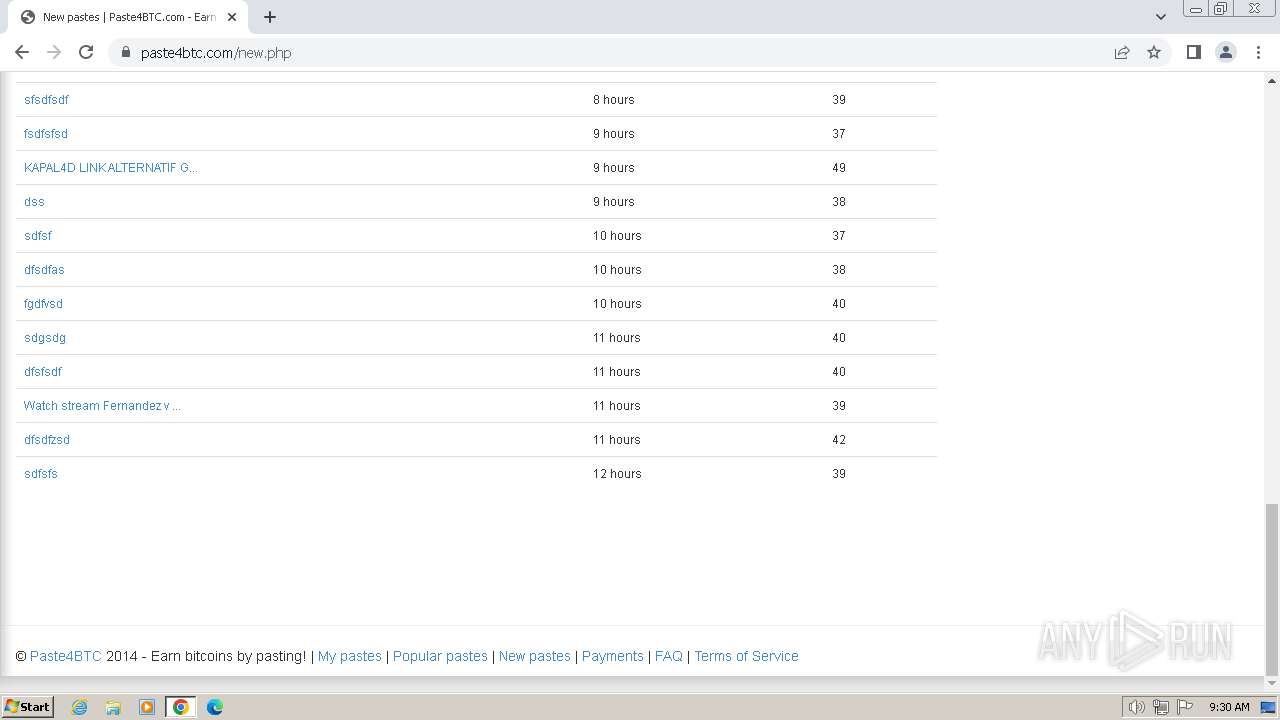Image resolution: width=1280 pixels, height=720 pixels.
Task: Click the page vertical scrollbar thumb
Action: (1272, 590)
